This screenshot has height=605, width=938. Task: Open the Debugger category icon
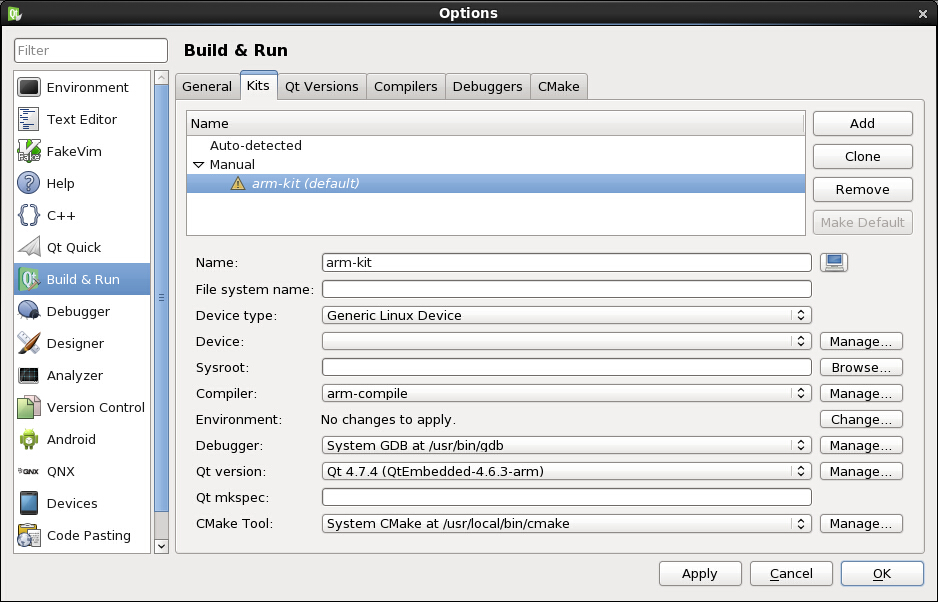pos(29,312)
